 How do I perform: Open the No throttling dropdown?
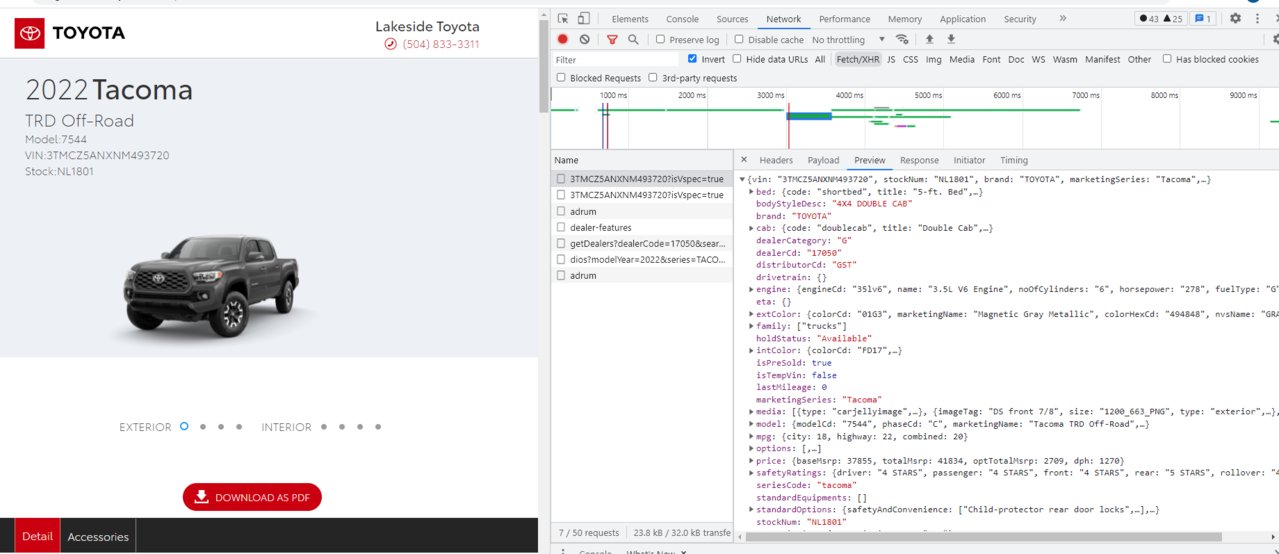pos(848,40)
